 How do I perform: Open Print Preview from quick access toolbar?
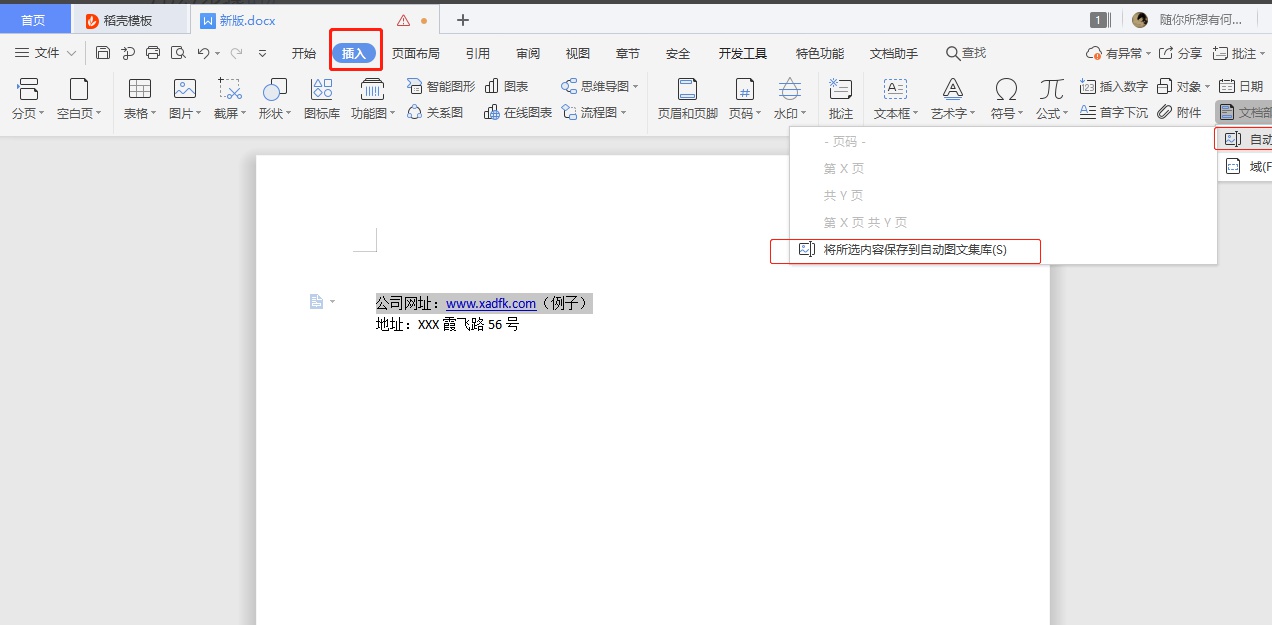point(178,53)
